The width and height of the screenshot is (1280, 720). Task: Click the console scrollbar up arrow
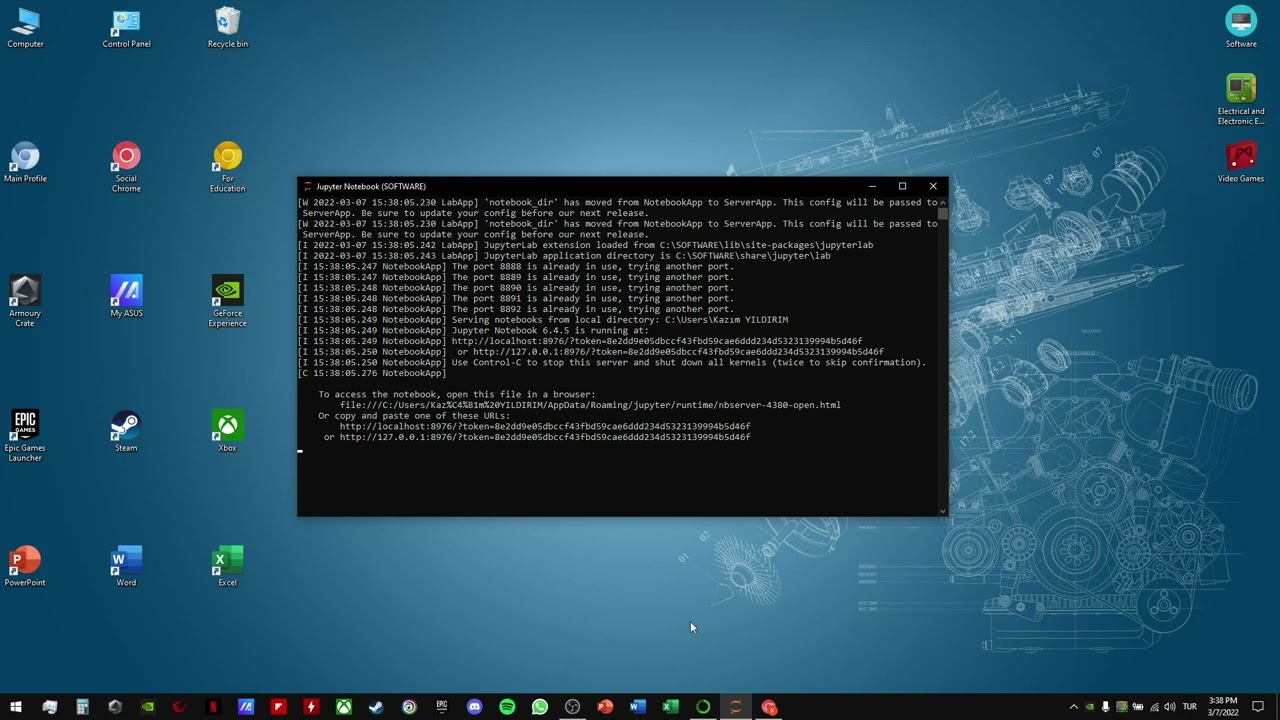tap(942, 202)
